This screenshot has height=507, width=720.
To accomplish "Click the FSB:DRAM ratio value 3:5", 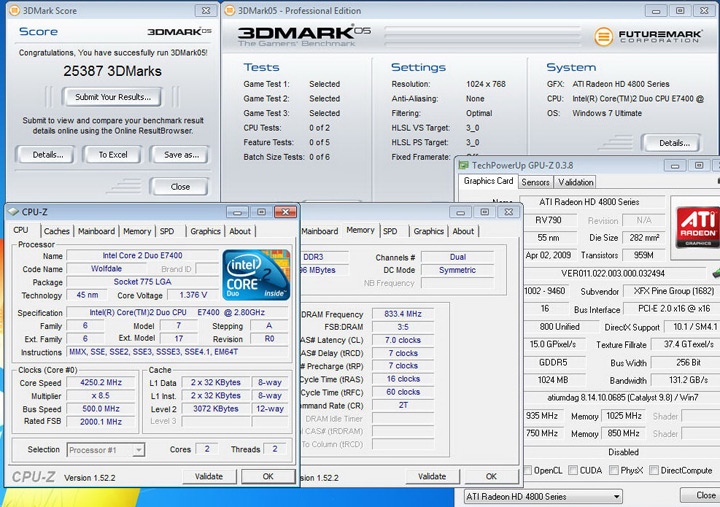I will click(403, 327).
